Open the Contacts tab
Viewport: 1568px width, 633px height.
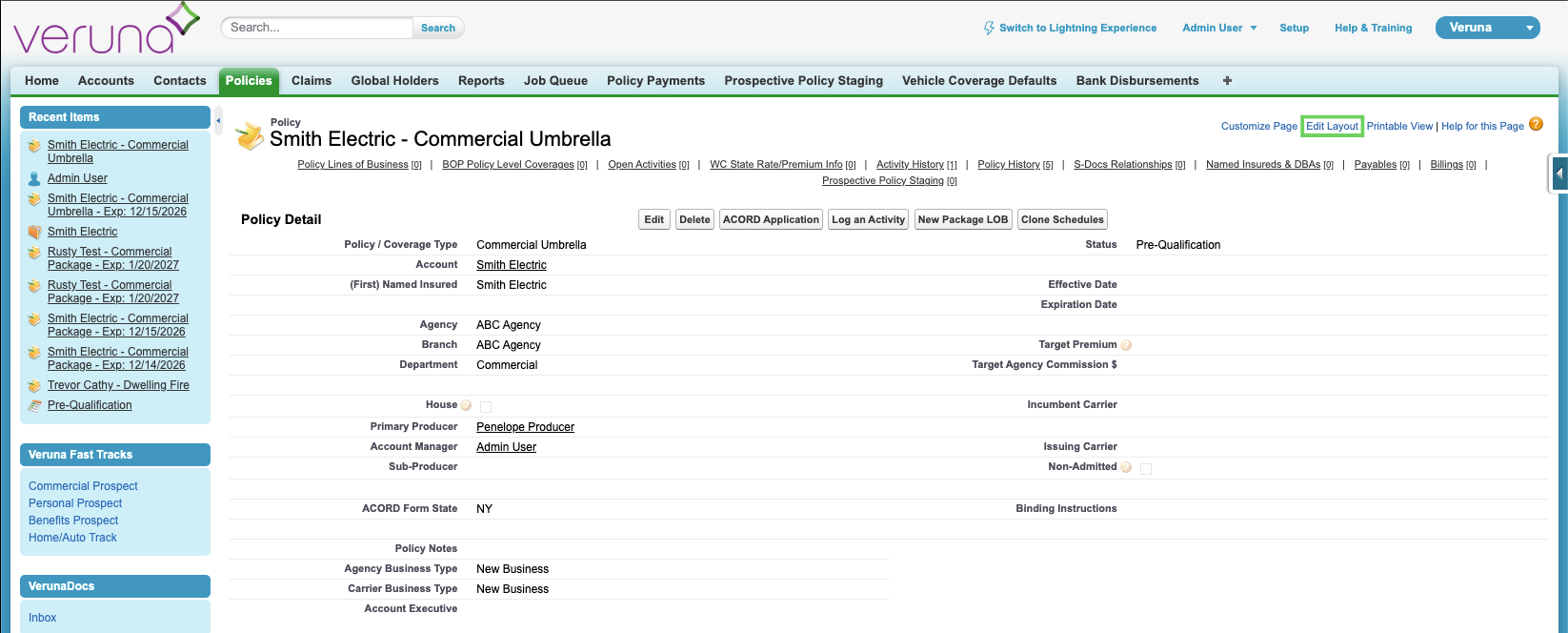(x=180, y=81)
